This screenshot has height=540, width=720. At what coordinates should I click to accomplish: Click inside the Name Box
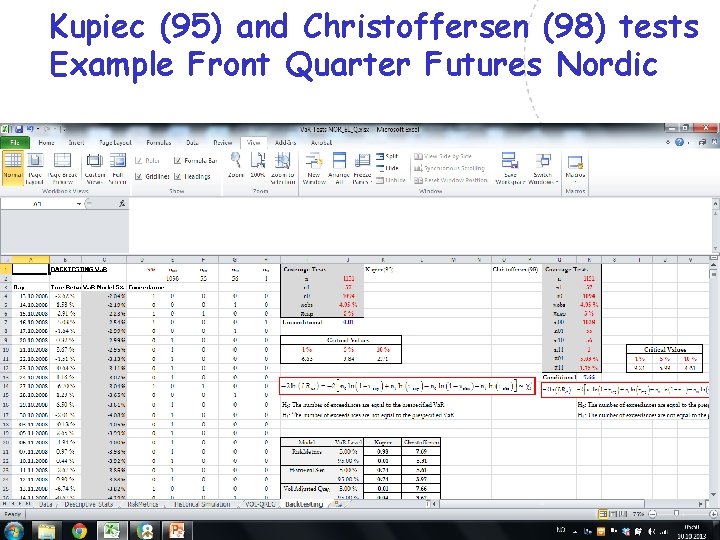click(38, 203)
